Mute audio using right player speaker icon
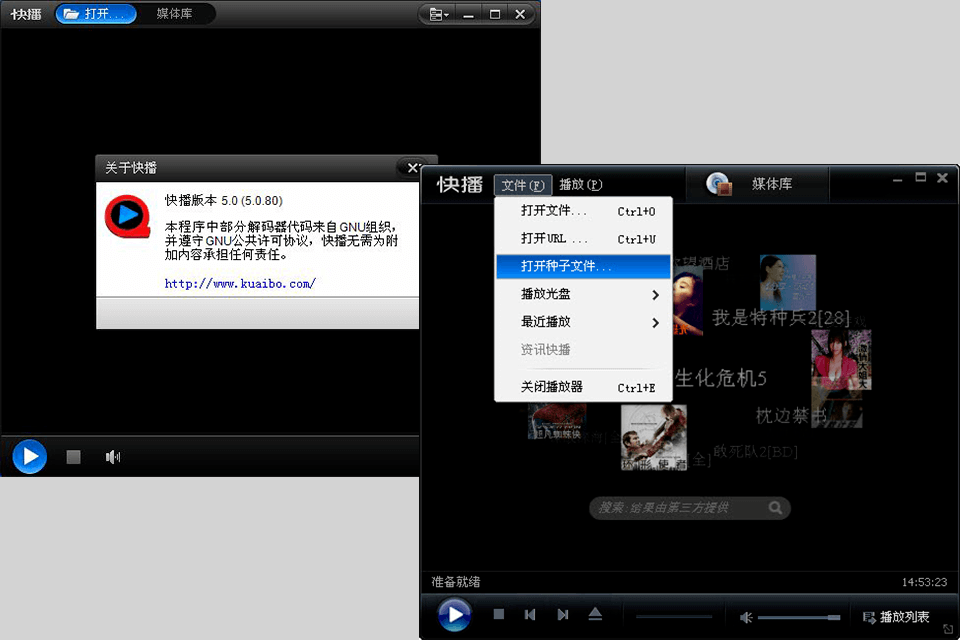 pos(746,617)
